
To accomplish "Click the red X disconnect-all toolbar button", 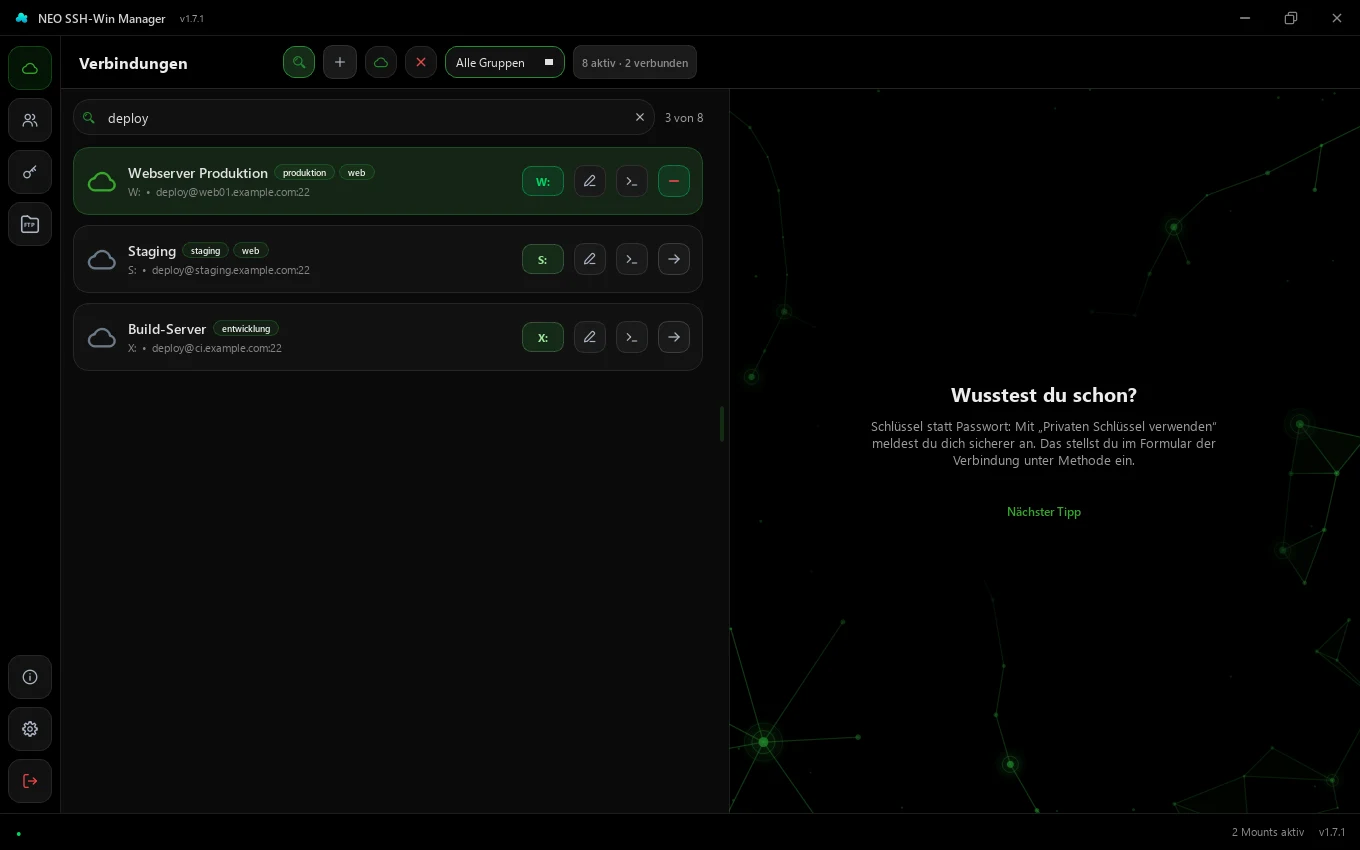I will point(421,62).
